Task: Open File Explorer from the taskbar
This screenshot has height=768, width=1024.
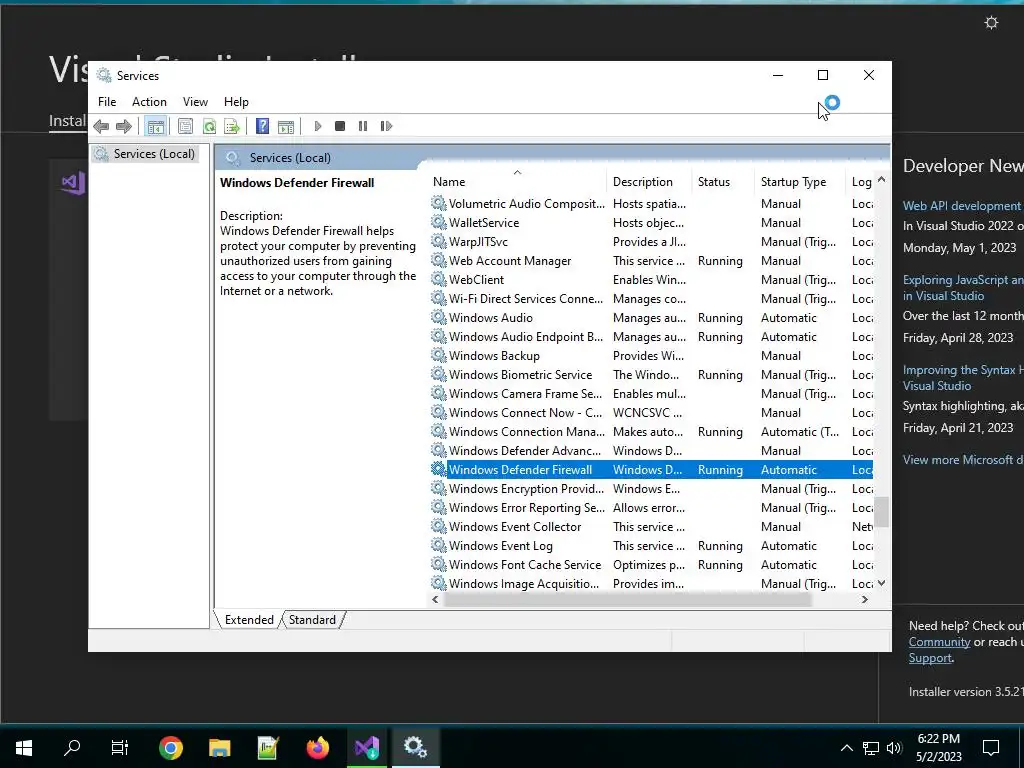Action: coord(219,747)
